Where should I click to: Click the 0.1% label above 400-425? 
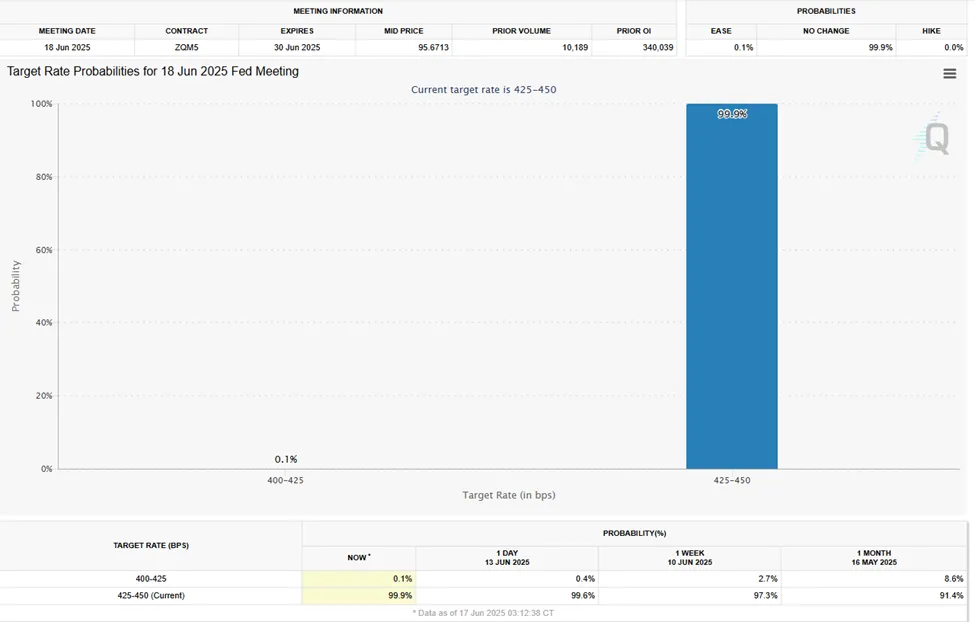point(286,459)
